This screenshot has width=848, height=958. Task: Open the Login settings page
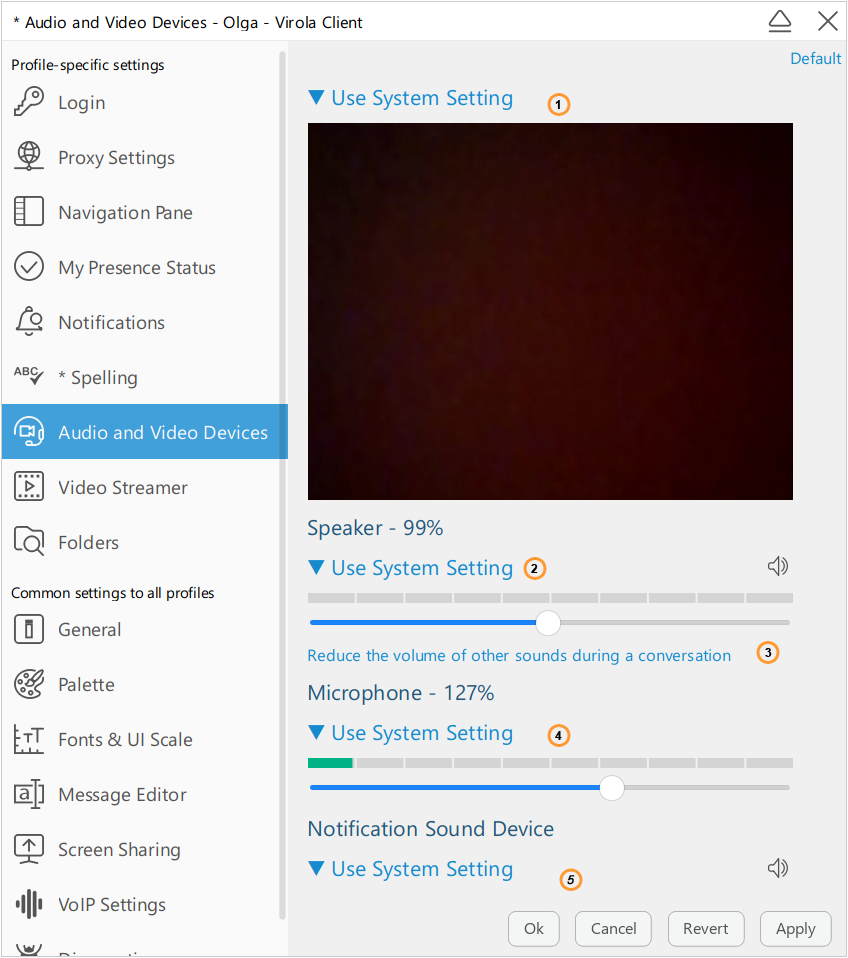click(30, 102)
